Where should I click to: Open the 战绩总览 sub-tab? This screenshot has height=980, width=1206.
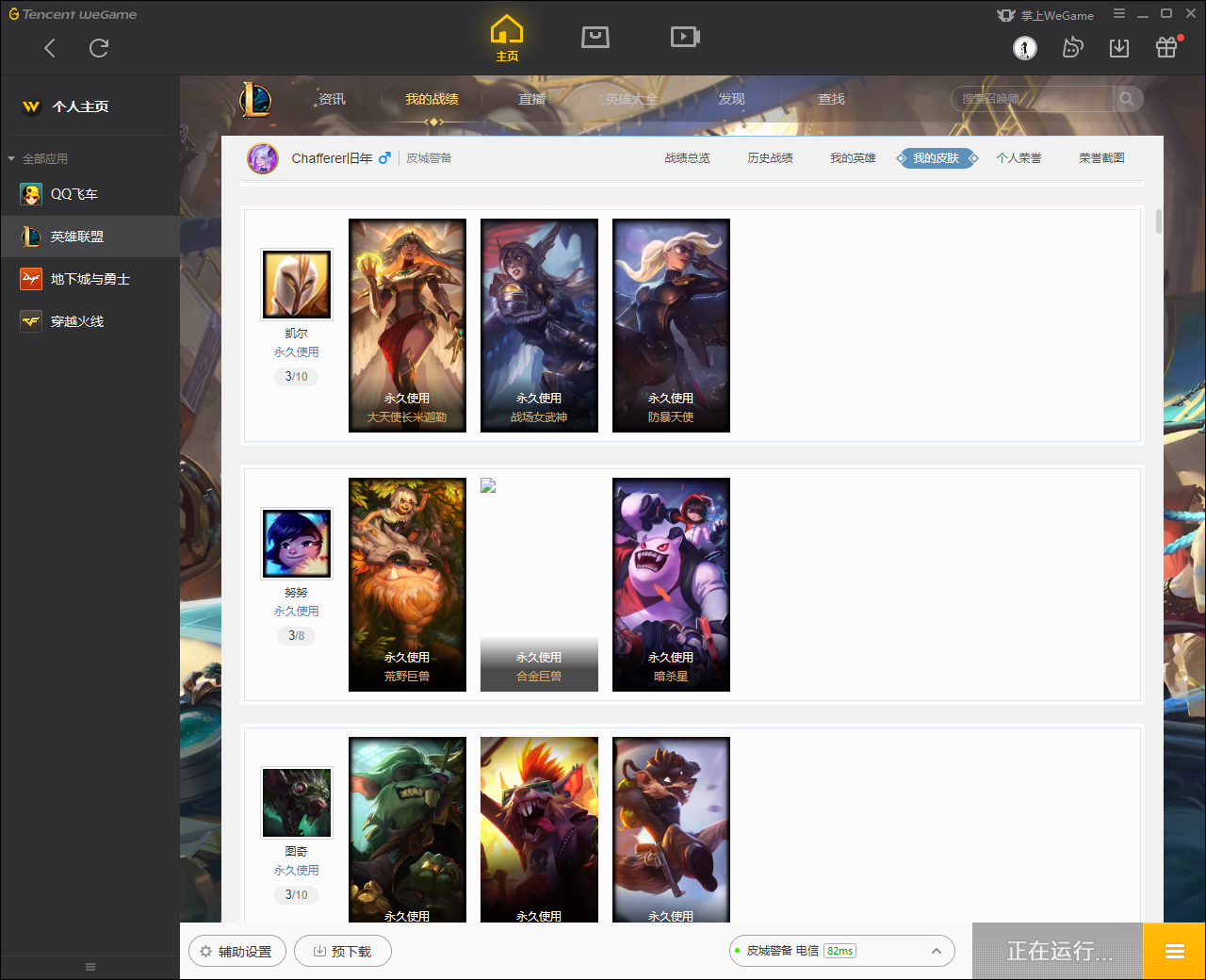(x=687, y=158)
